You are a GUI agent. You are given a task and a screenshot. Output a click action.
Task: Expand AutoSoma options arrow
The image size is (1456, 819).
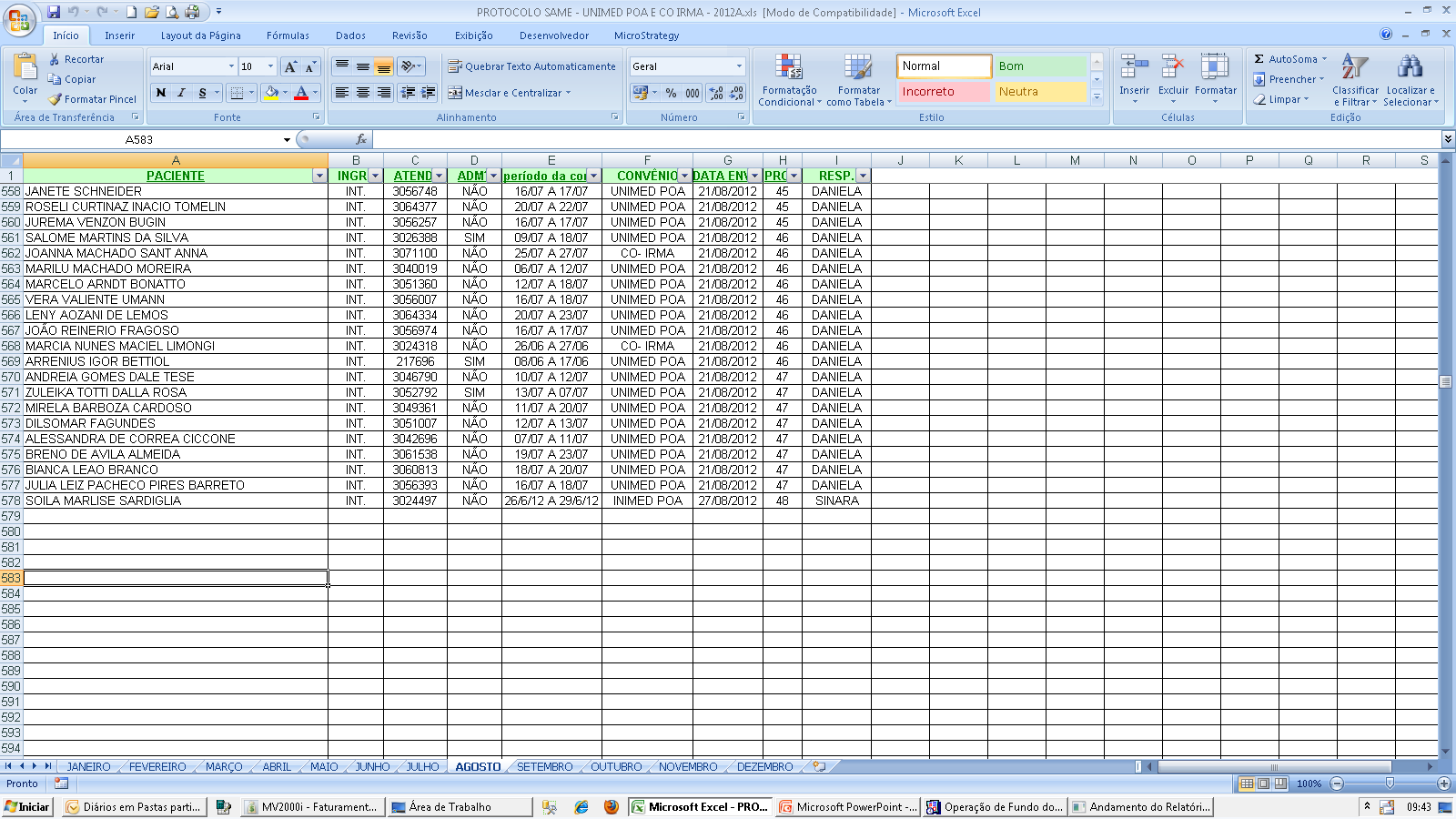(x=1325, y=59)
